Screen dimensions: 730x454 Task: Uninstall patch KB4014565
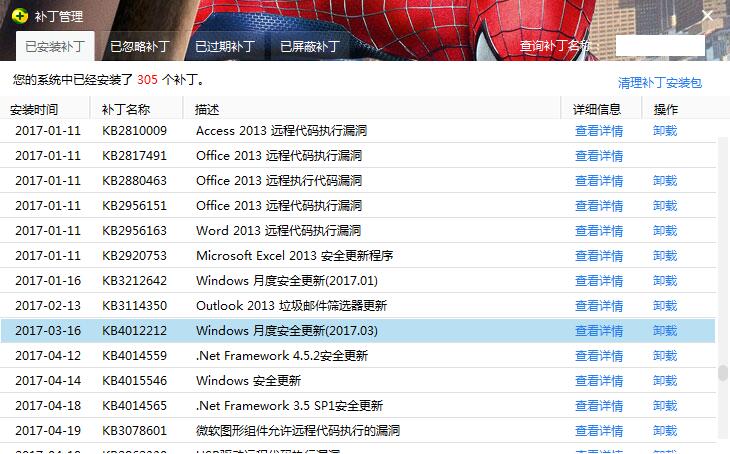(665, 406)
